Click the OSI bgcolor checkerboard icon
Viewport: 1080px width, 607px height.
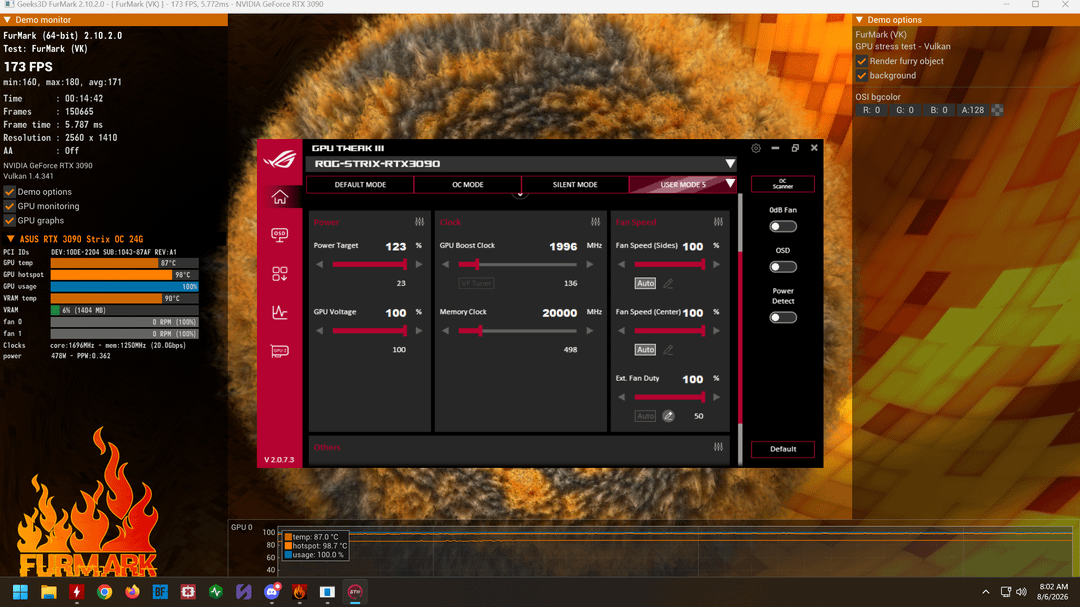coord(997,110)
